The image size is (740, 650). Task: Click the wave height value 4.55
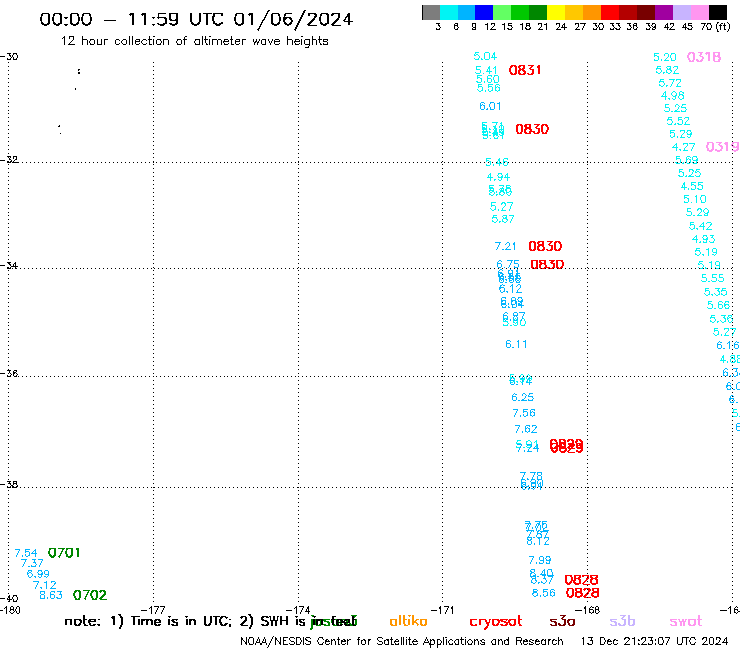(692, 186)
